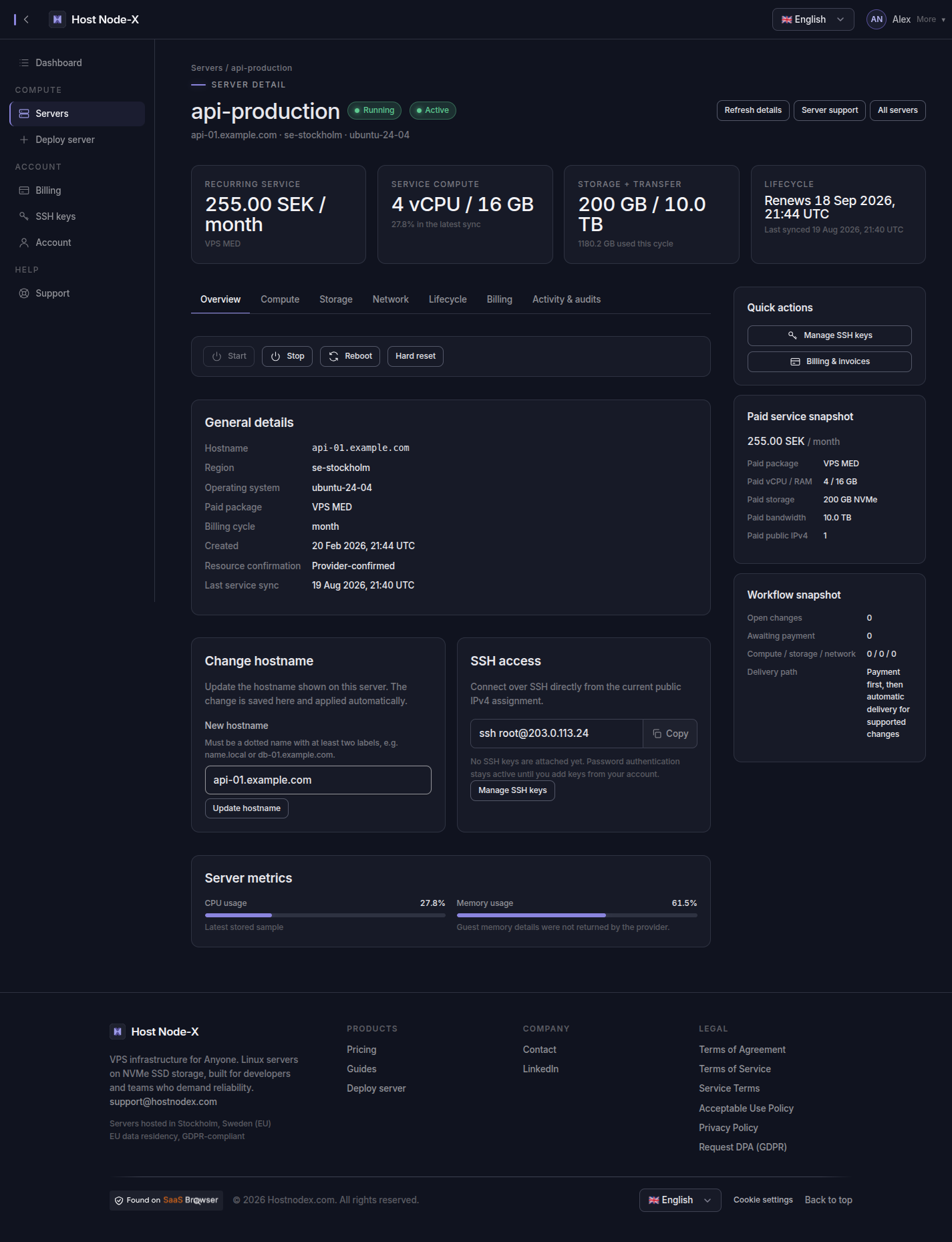
Task: Open Billing in the sidebar
Action: coord(77,190)
